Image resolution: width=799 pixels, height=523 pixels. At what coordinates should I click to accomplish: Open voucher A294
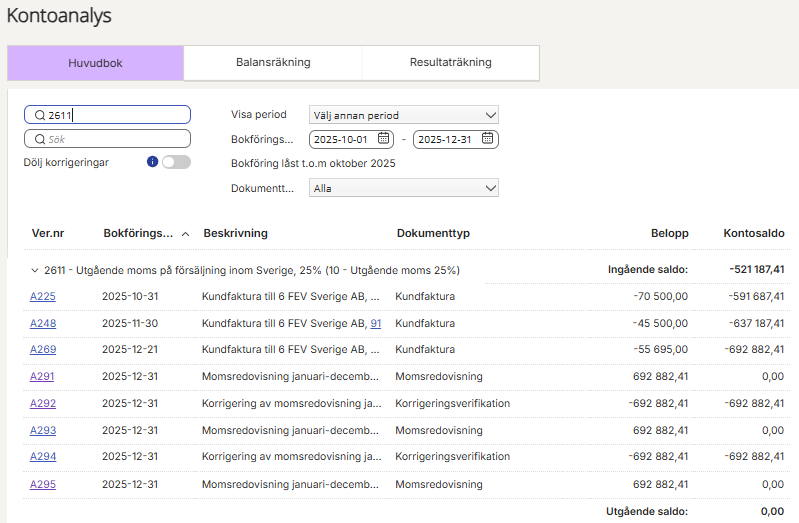tap(43, 456)
